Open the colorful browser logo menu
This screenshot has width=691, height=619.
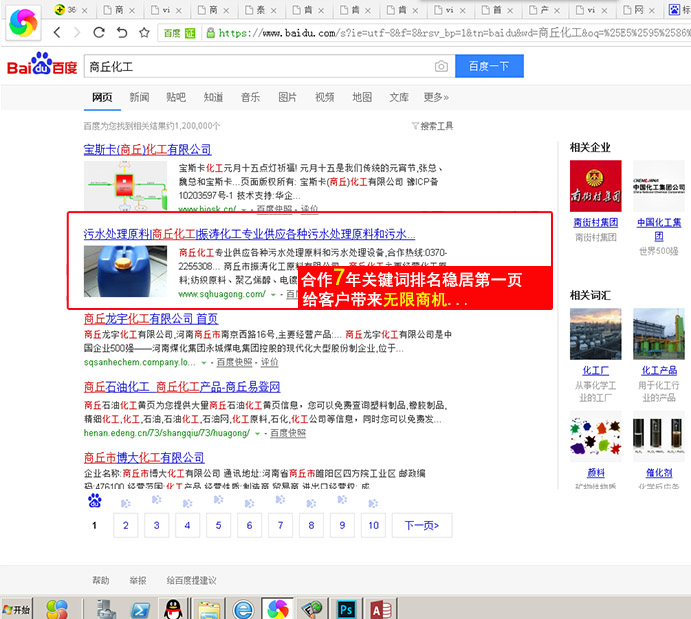coord(23,22)
